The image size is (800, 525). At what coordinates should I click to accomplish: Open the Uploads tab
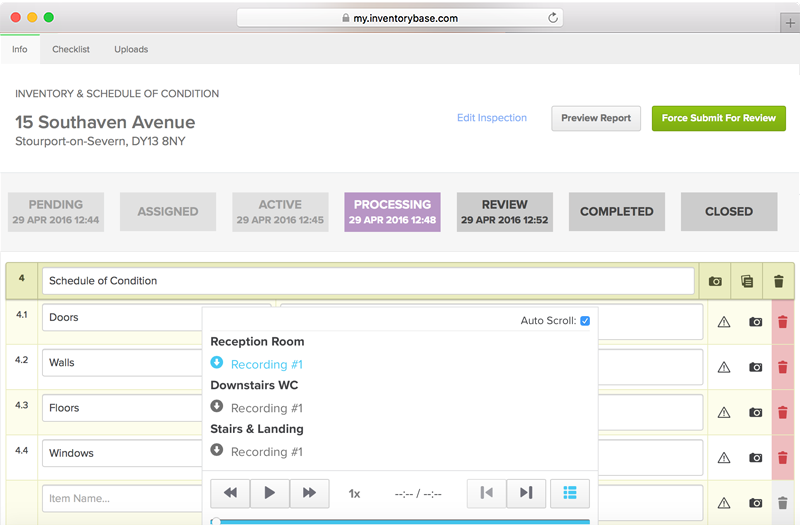tap(131, 49)
